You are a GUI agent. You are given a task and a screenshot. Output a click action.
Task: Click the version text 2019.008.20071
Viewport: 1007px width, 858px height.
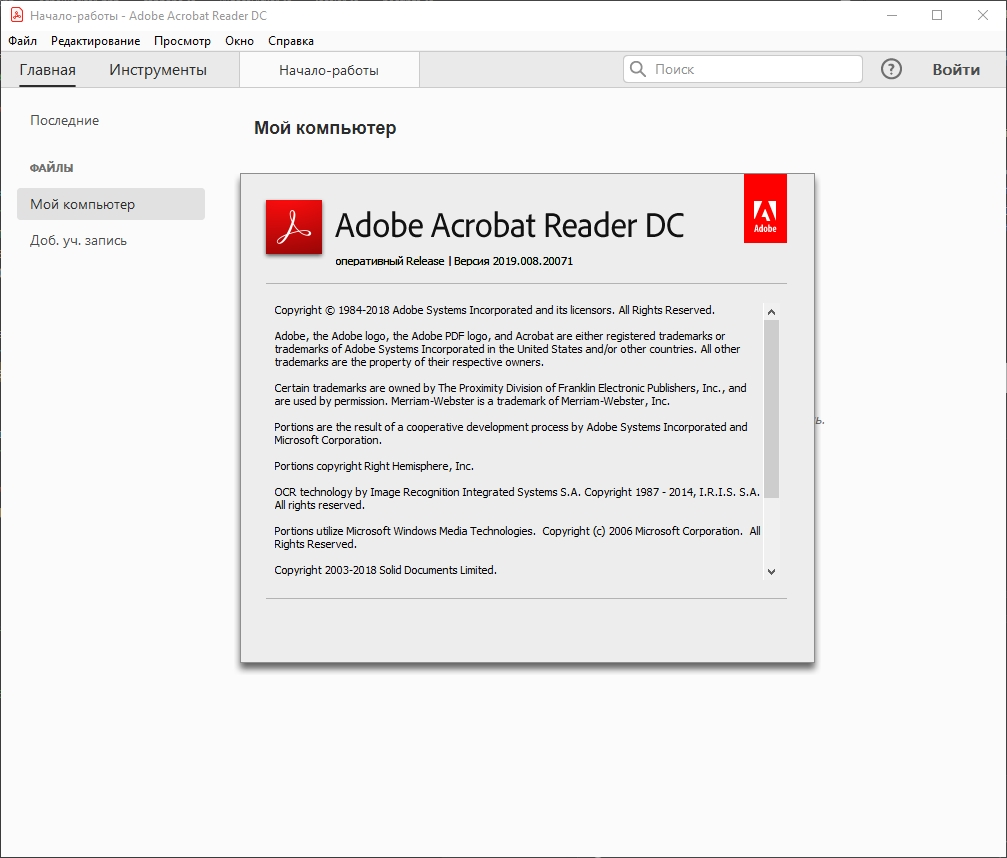point(532,261)
